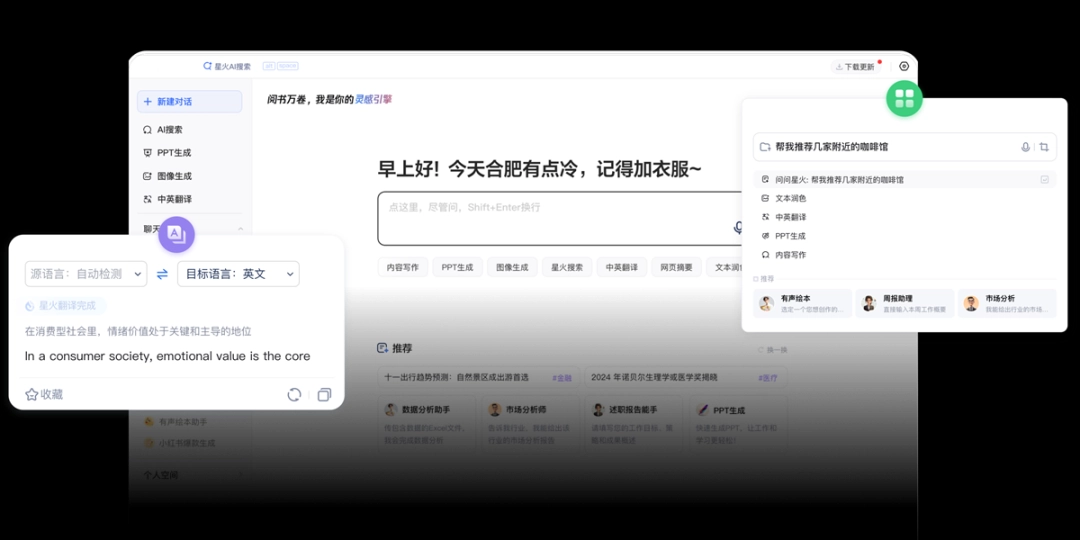The width and height of the screenshot is (1080, 540).
Task: Select 图像生成 in the left sidebar
Action: pyautogui.click(x=174, y=176)
